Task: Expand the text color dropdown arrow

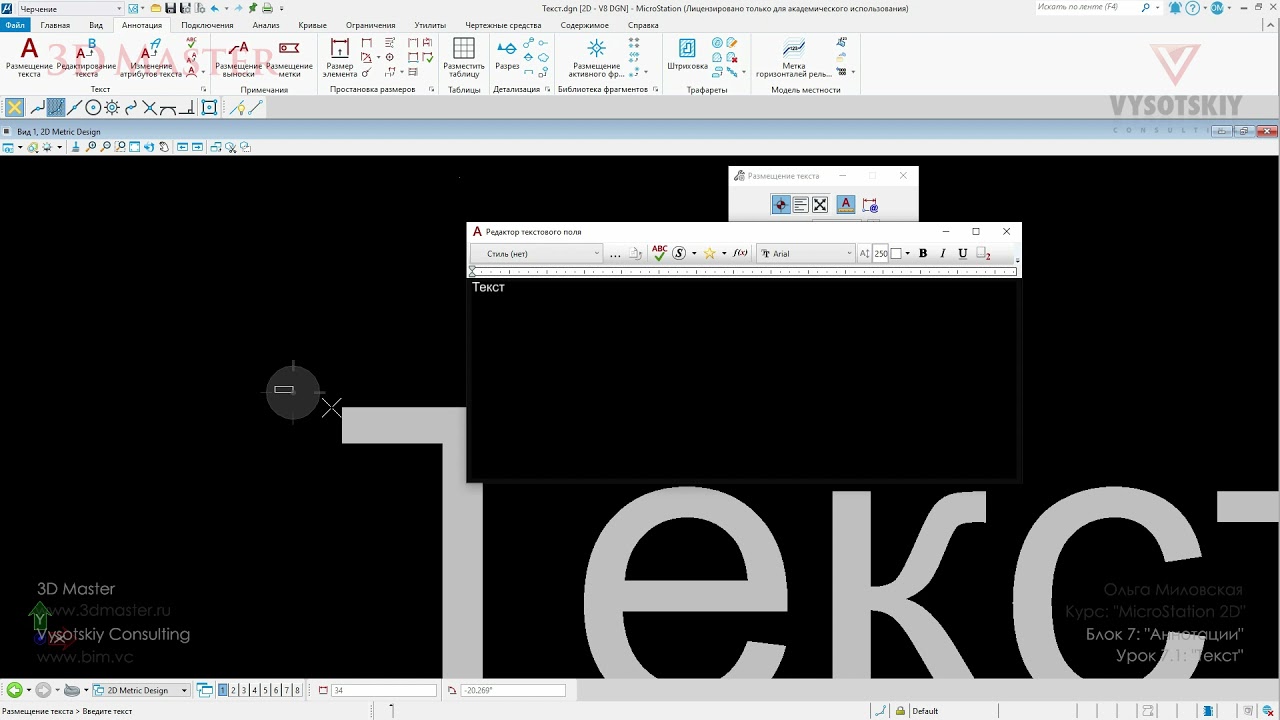Action: [x=908, y=254]
